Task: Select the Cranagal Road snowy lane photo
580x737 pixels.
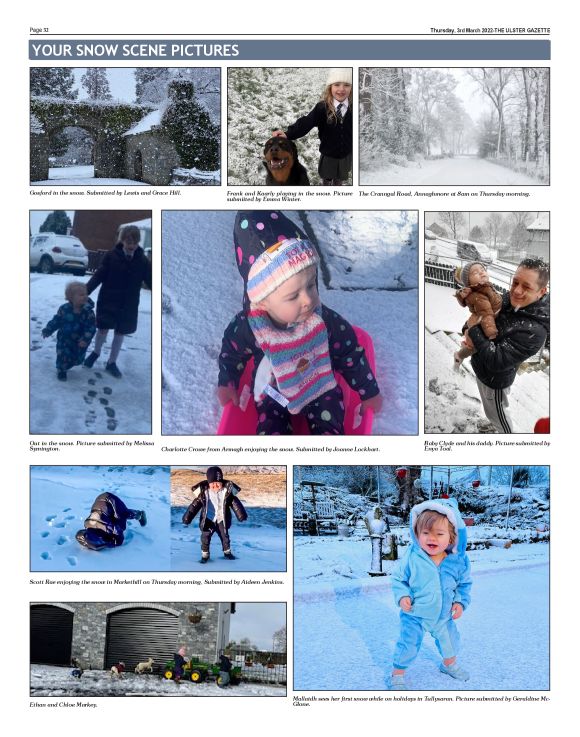Action: click(x=454, y=126)
